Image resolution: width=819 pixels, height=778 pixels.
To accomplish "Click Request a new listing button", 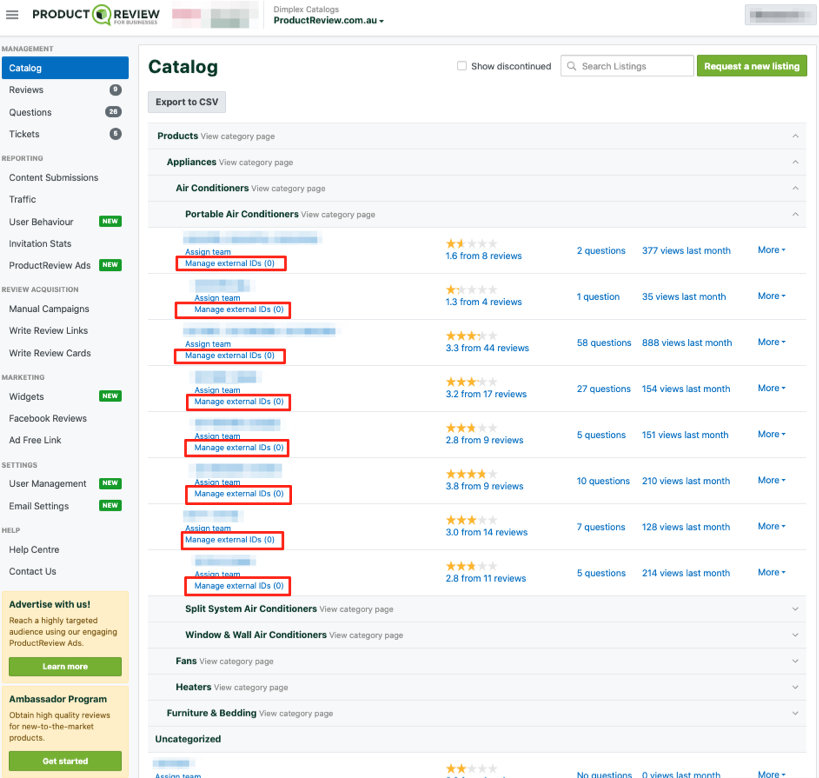I will tap(752, 66).
